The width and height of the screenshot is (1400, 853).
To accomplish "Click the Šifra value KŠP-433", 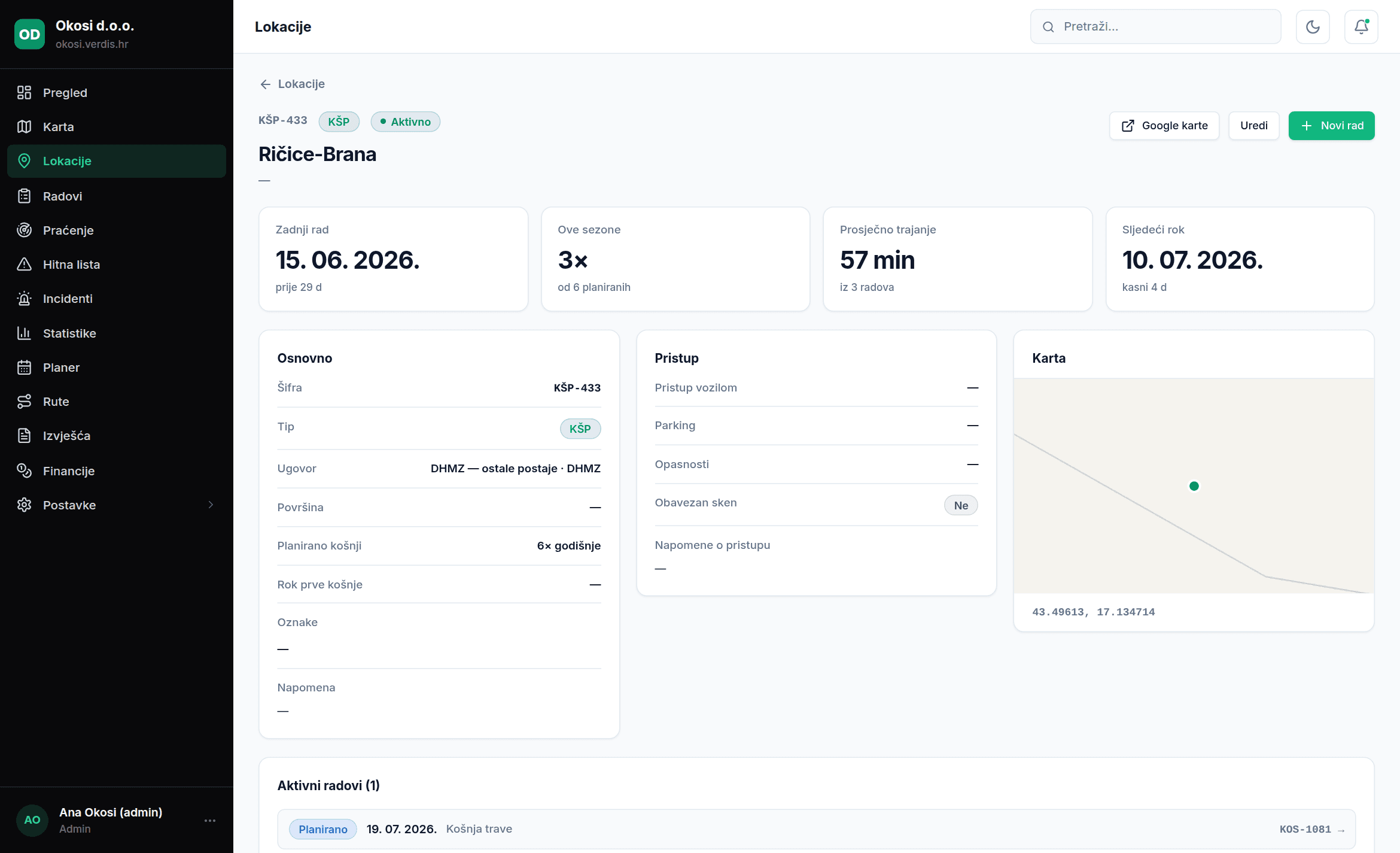I will click(577, 388).
